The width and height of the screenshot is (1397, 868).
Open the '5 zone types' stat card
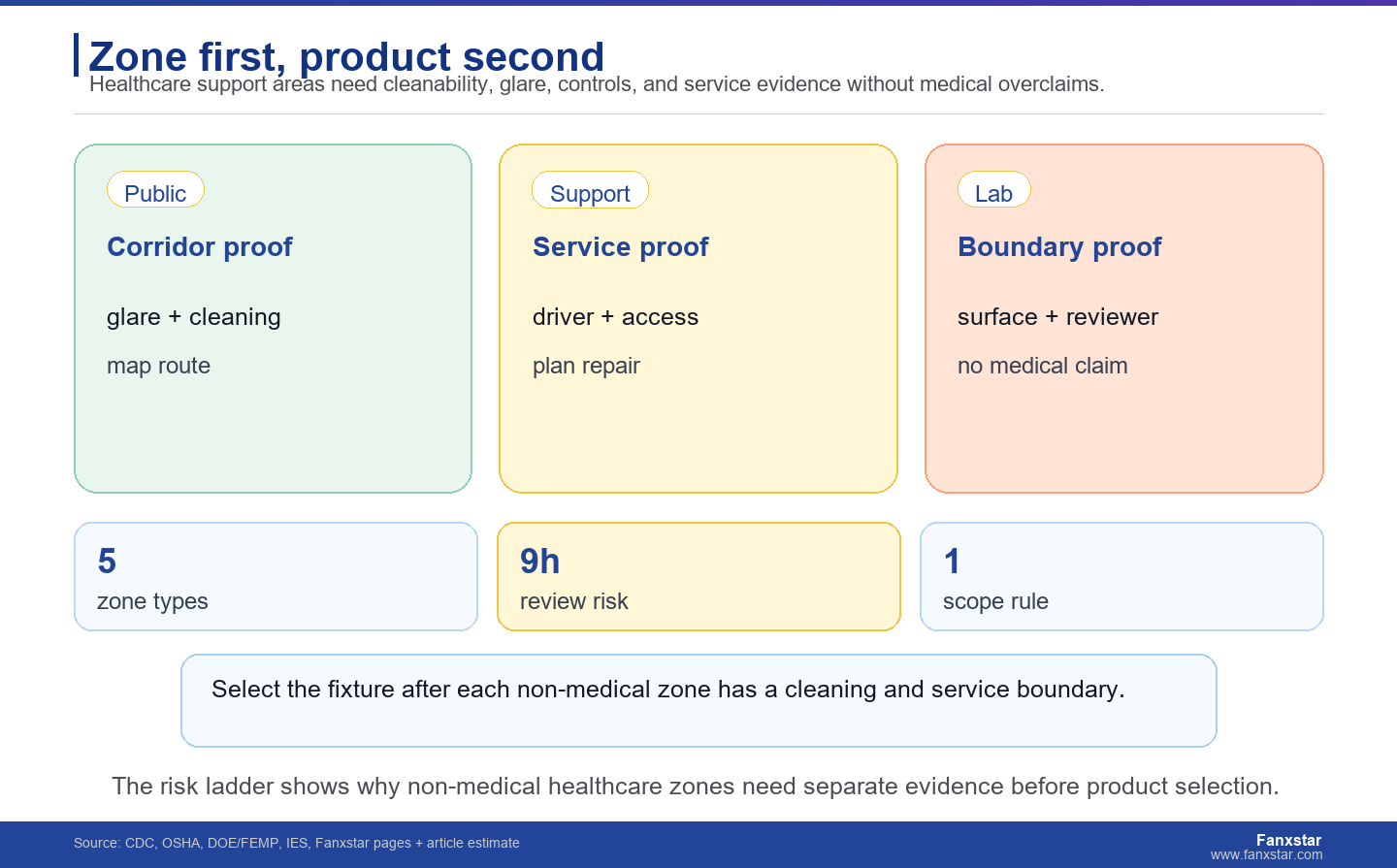[x=276, y=577]
